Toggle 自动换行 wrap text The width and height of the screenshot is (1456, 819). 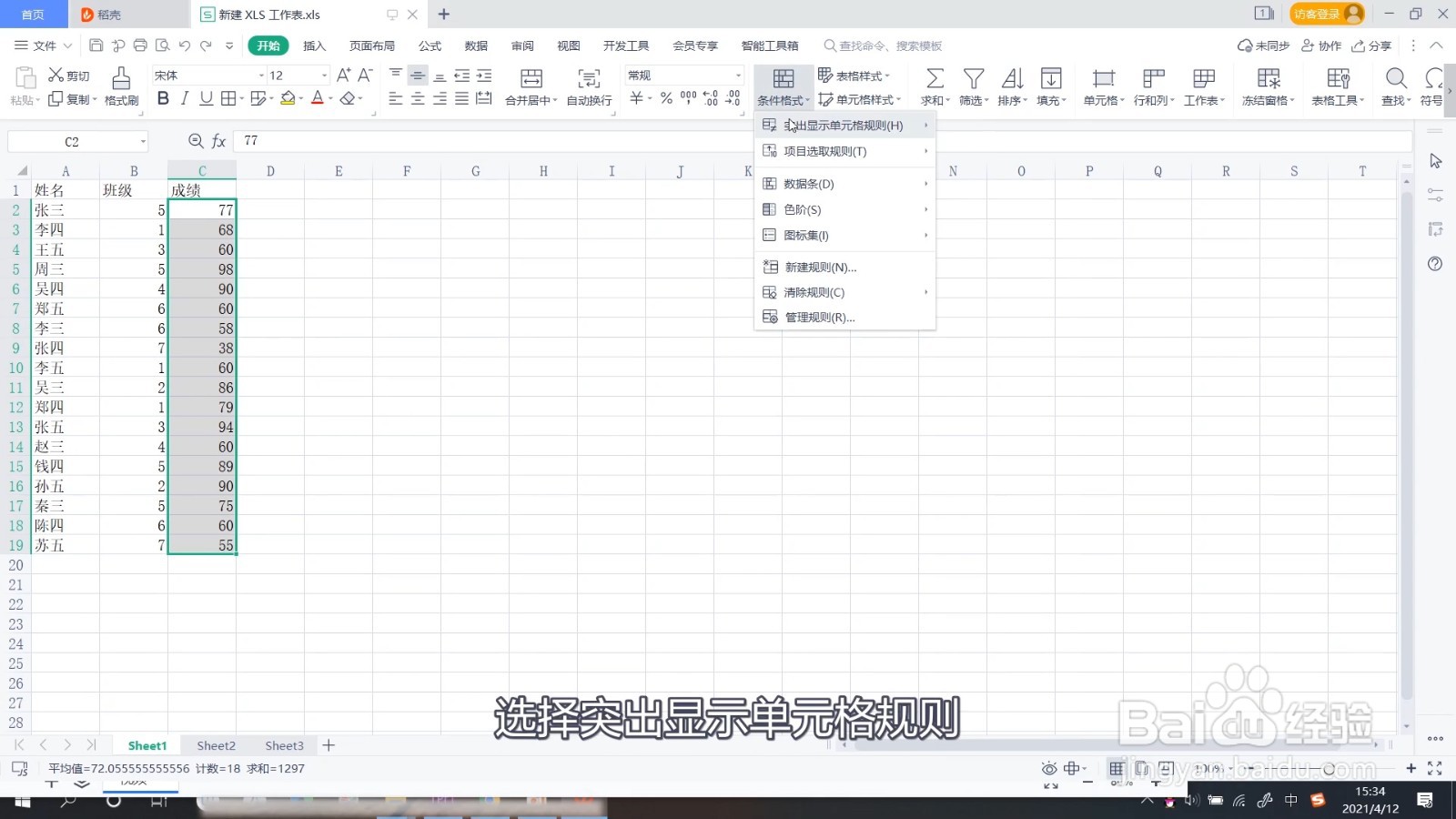589,86
